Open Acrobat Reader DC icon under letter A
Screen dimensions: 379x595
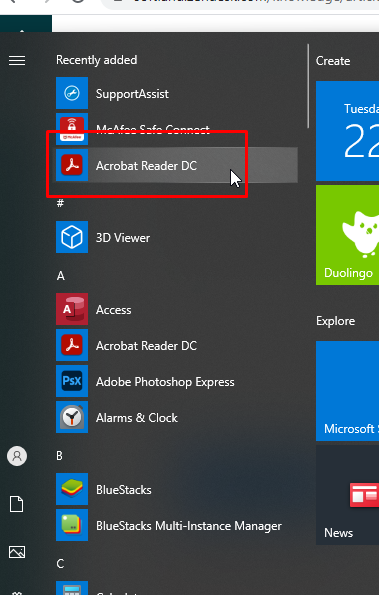(72, 345)
